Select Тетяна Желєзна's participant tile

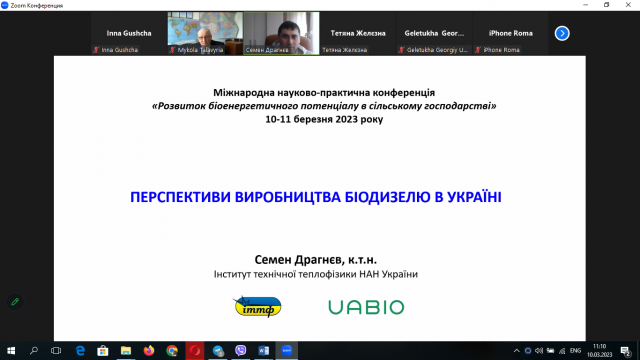358,33
